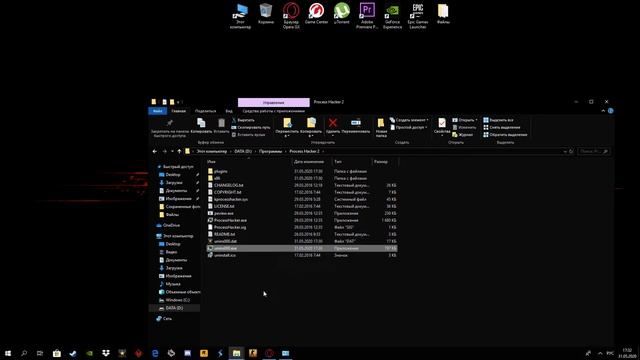Screen dimensions: 640x360
Task: Click the Copy to folder icon
Action: [311, 123]
